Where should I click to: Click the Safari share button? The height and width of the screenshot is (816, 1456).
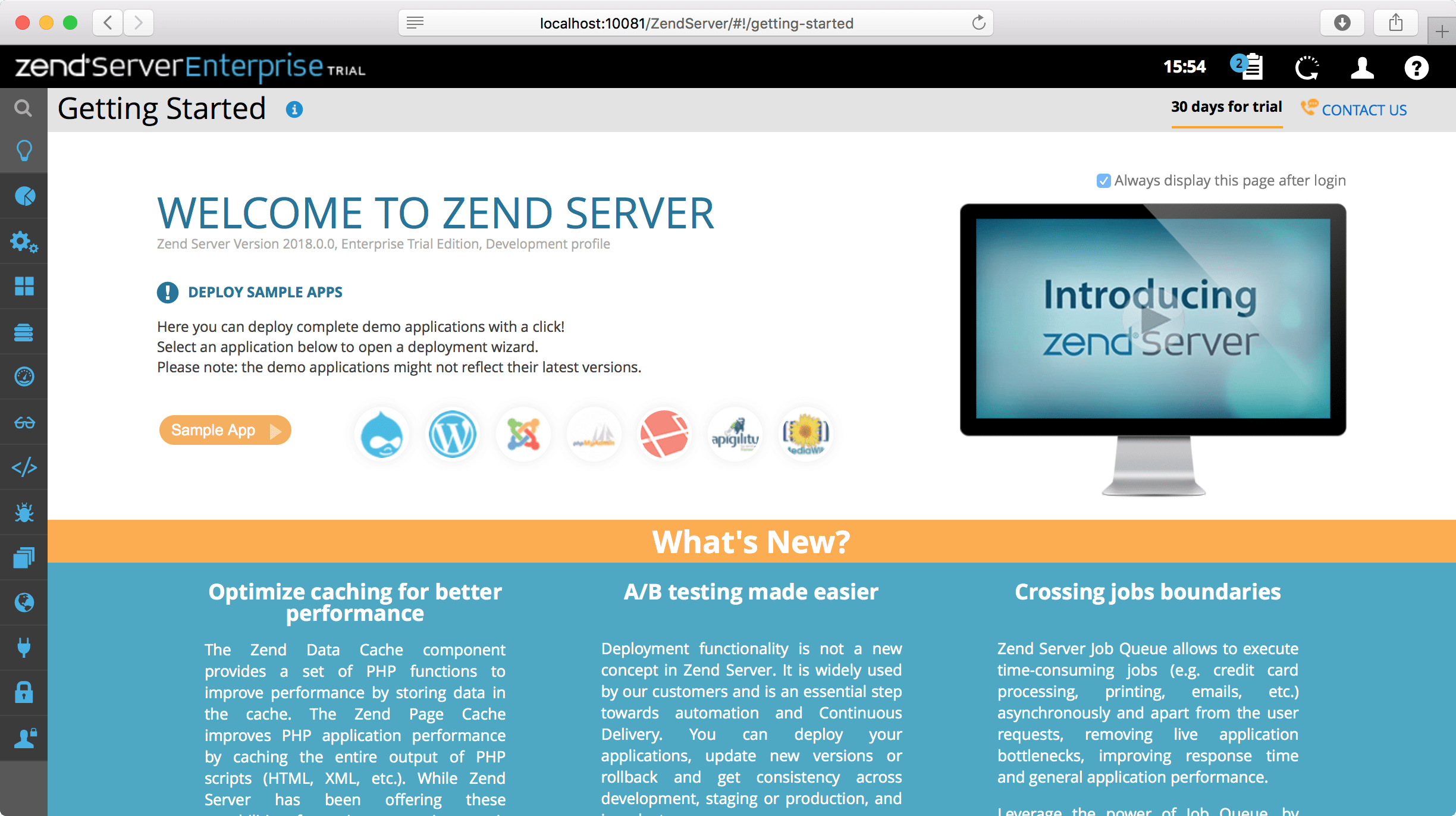(1395, 23)
